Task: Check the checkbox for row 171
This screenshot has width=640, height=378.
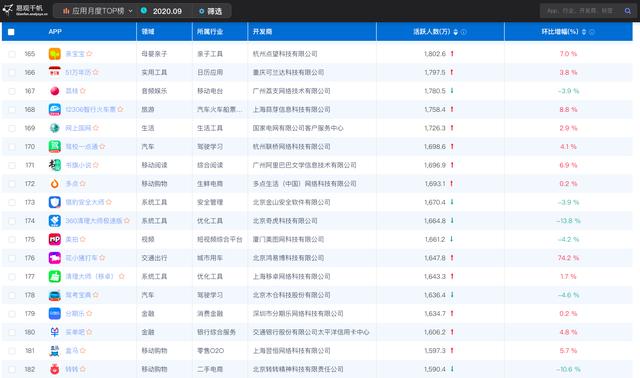Action: pyautogui.click(x=12, y=165)
